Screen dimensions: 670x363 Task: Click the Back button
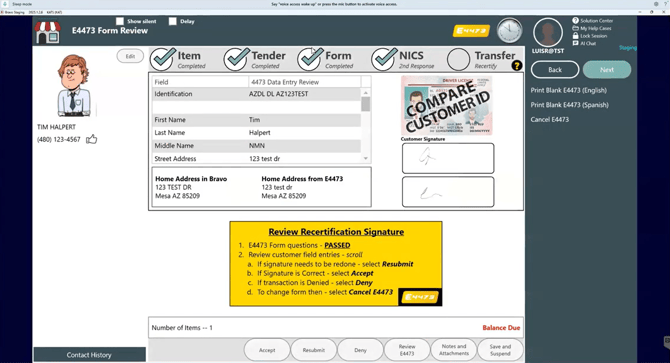point(555,70)
